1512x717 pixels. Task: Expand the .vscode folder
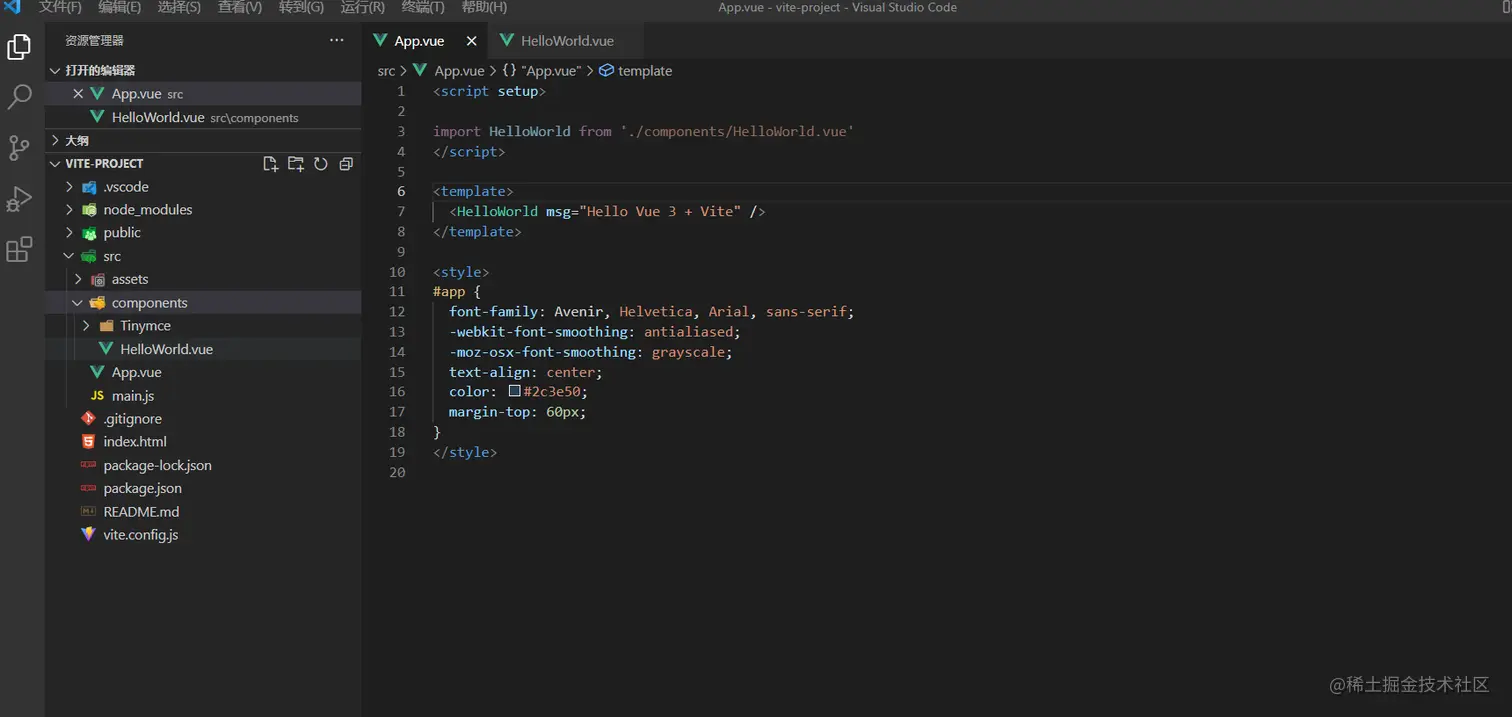coord(69,187)
